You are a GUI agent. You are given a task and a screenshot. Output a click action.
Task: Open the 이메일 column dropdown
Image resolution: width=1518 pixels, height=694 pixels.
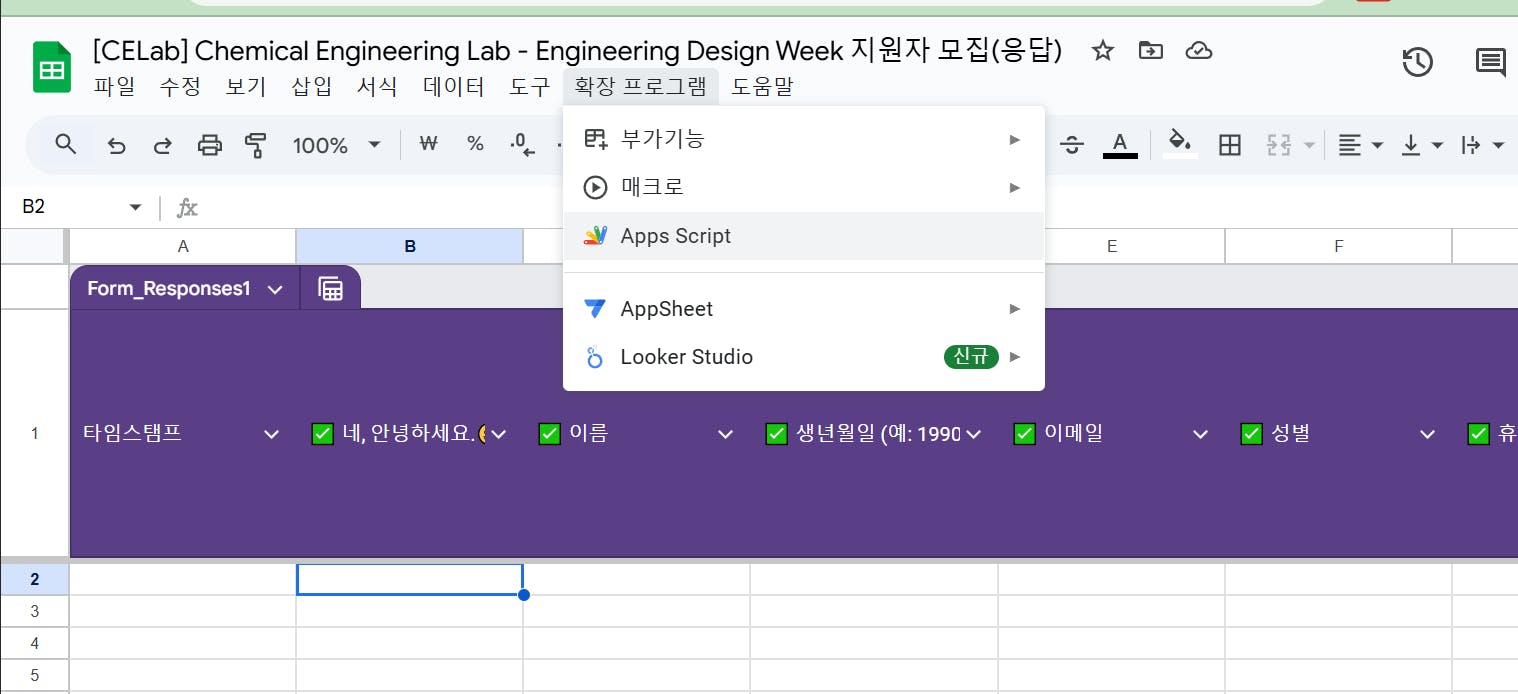[1201, 434]
